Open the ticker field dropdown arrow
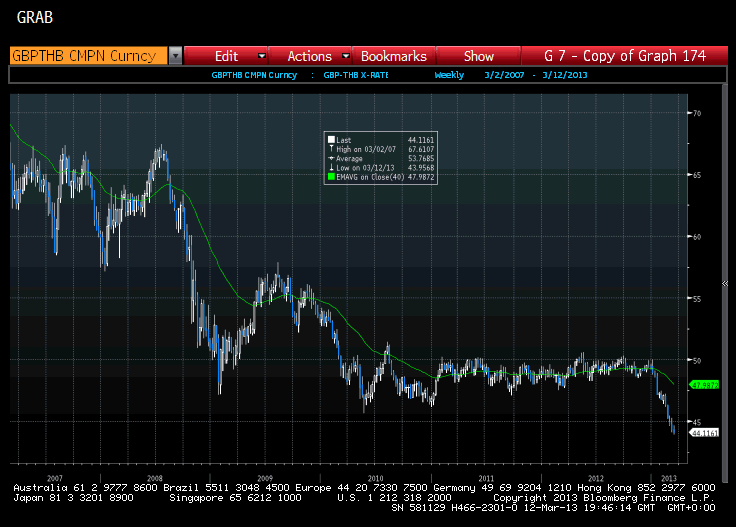Screen dimensions: 736x527 coord(175,56)
